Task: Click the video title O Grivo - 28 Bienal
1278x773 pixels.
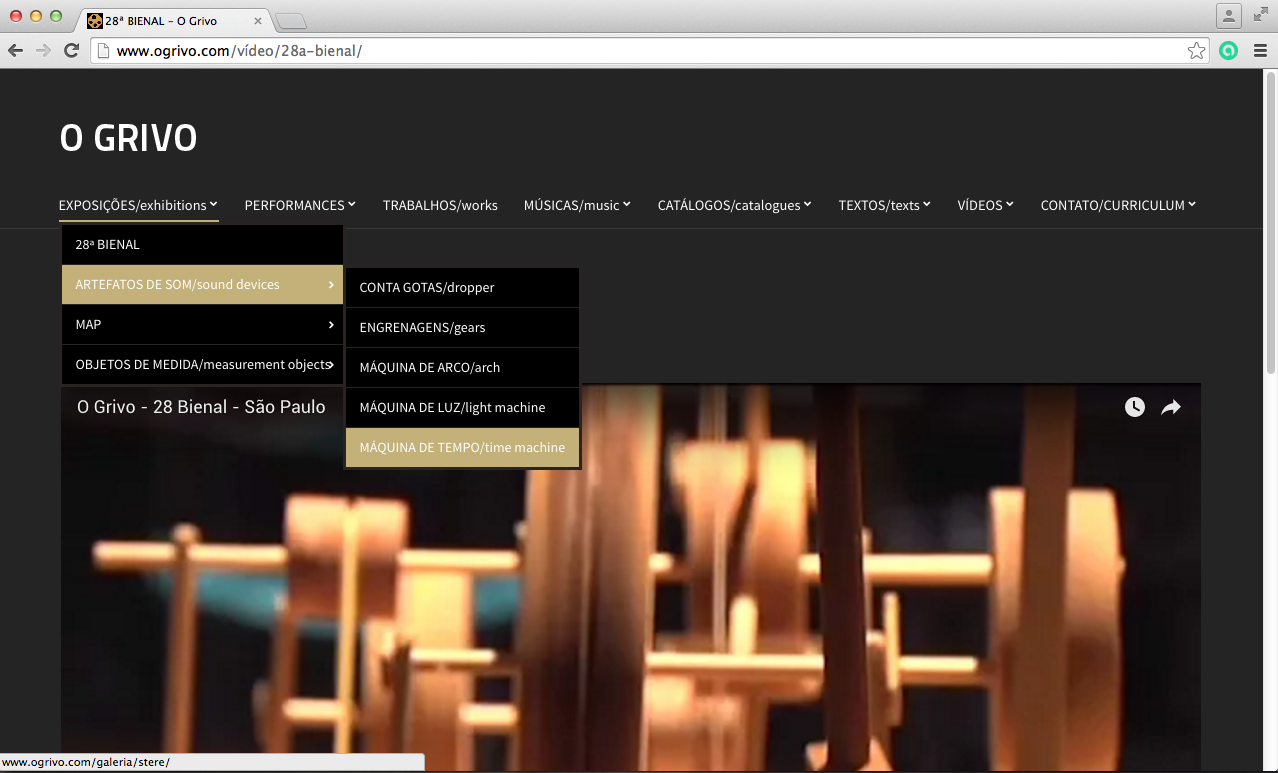Action: coord(201,407)
